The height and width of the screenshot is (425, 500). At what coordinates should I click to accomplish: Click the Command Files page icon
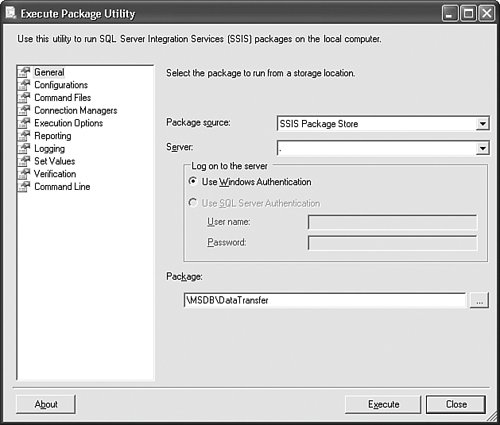coord(24,97)
